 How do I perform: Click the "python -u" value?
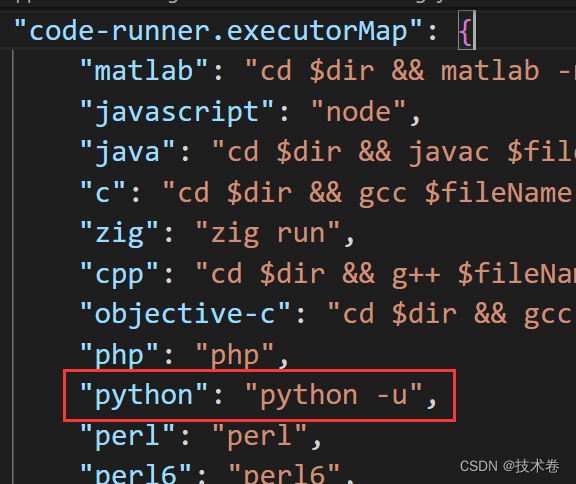tap(334, 395)
